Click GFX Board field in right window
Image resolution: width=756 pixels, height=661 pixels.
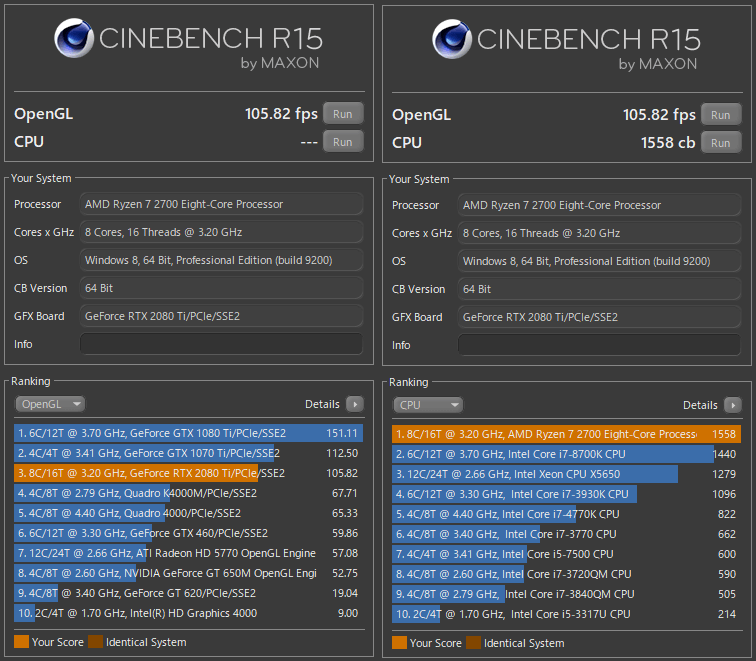coord(599,317)
